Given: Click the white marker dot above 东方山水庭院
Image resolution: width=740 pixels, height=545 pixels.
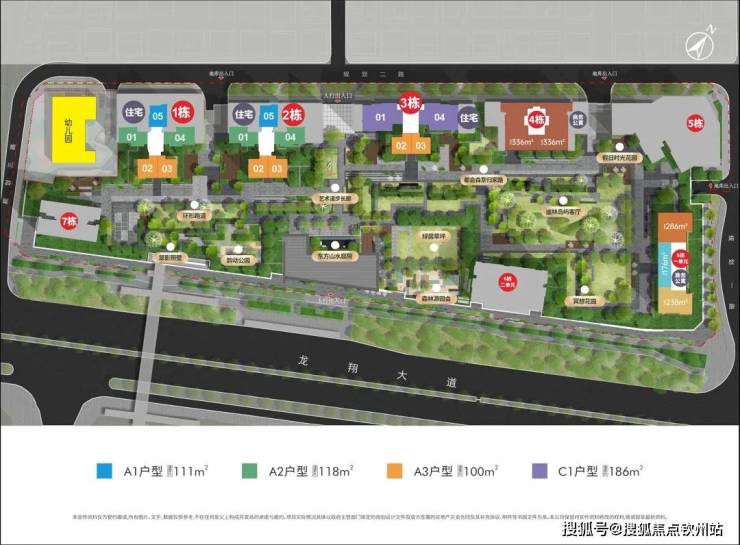Looking at the screenshot, I should click(x=335, y=245).
